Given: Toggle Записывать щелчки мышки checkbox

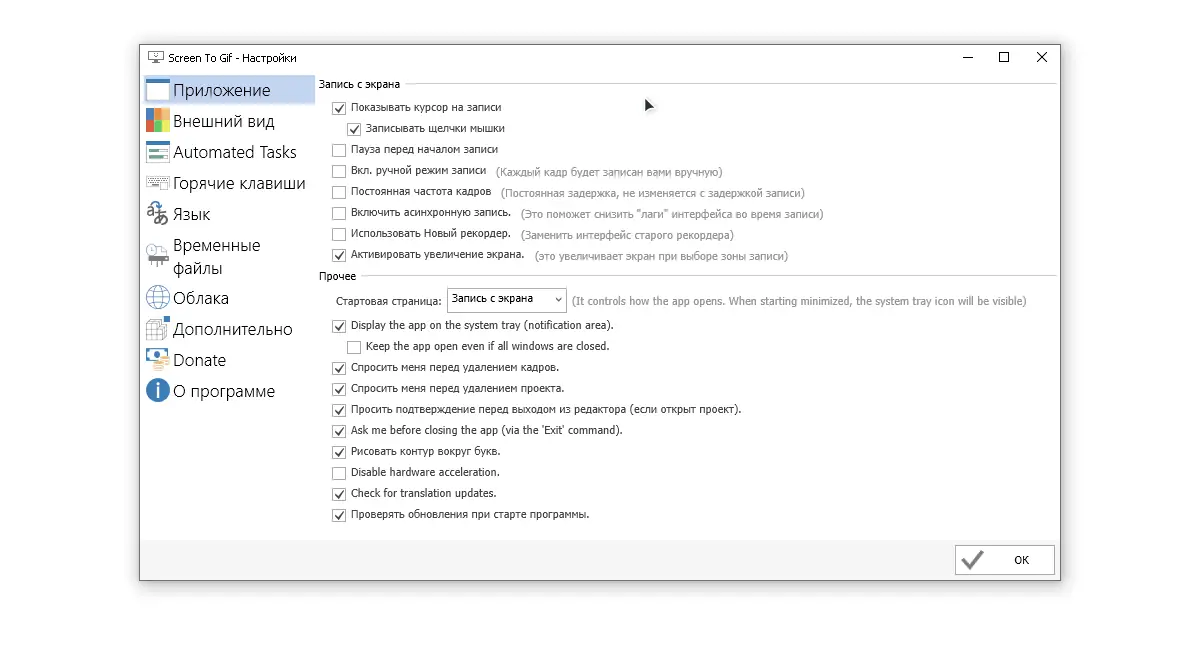Looking at the screenshot, I should pyautogui.click(x=354, y=129).
